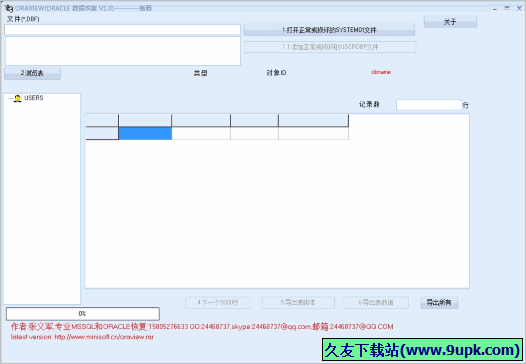Click the ORAVIEW app icon in title bar
Screen dimensions: 526x364
coord(8,8)
